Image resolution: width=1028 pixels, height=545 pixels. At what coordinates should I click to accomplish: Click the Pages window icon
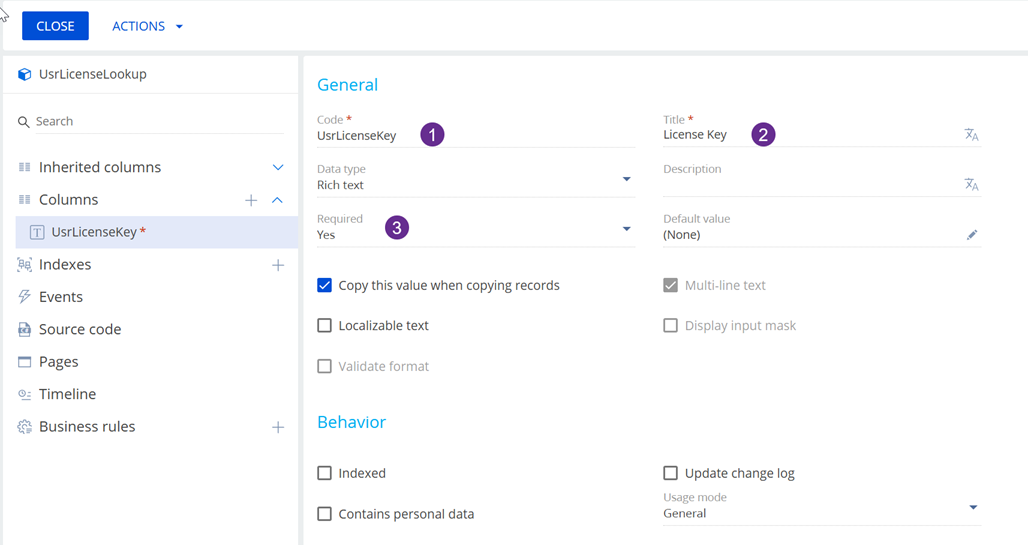[x=24, y=361]
